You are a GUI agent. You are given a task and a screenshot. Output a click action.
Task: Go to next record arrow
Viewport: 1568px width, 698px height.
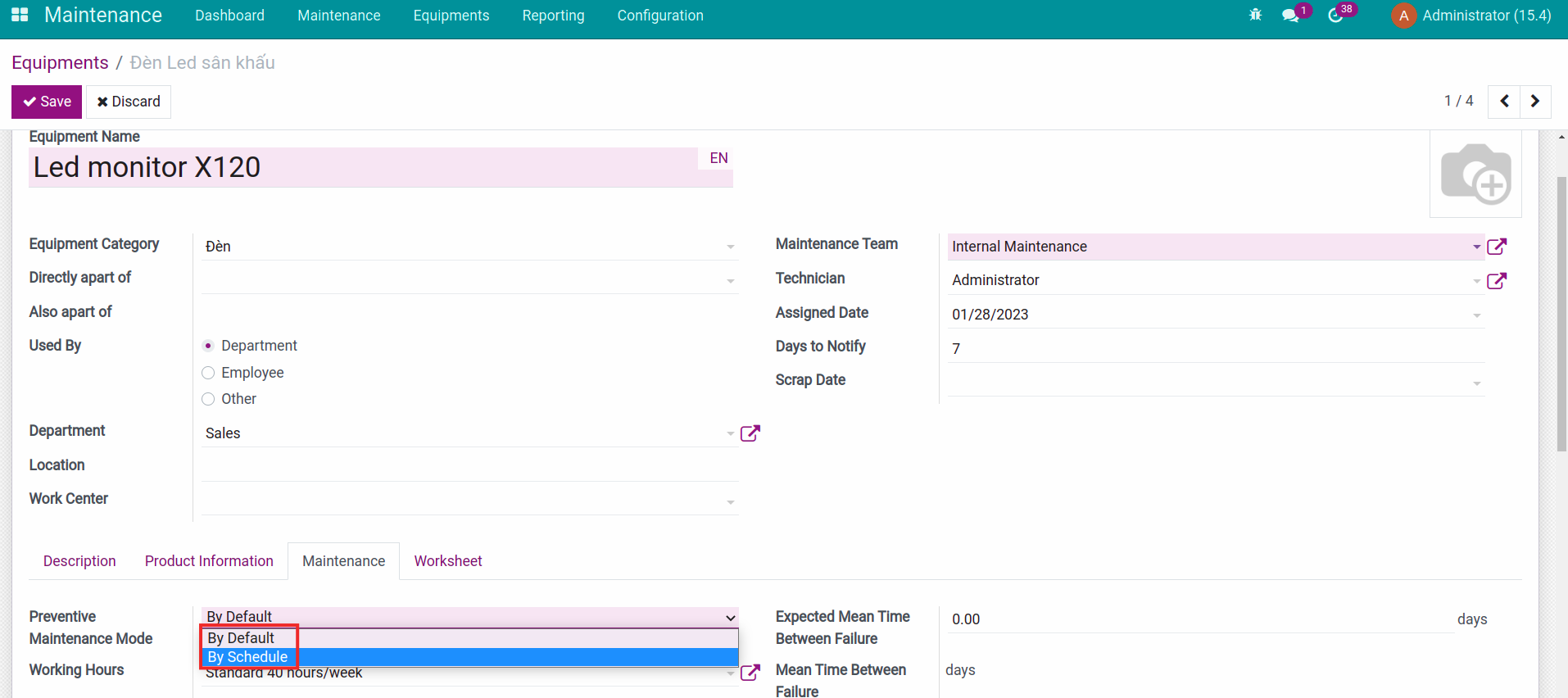(x=1535, y=101)
